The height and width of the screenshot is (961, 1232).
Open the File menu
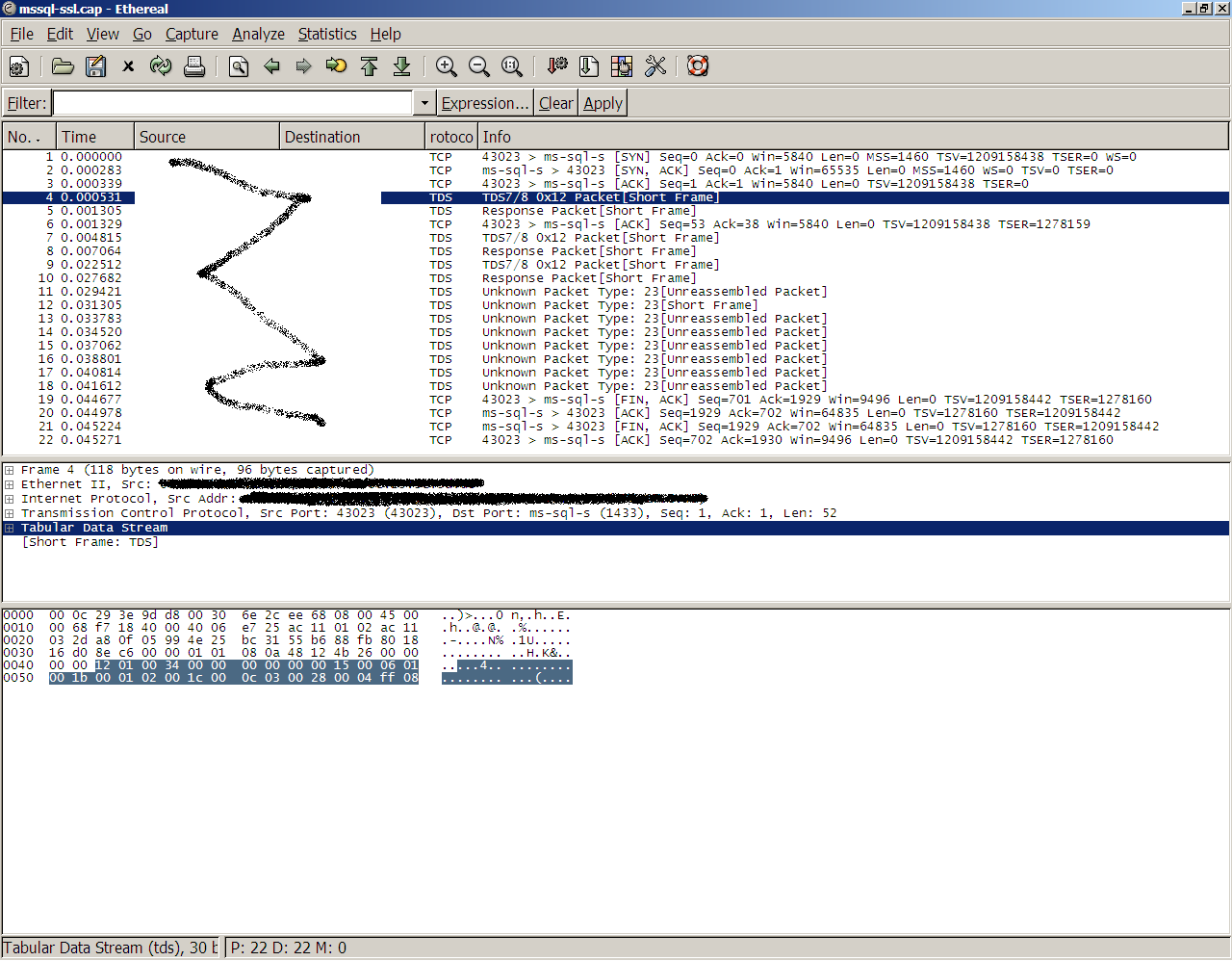pos(21,34)
